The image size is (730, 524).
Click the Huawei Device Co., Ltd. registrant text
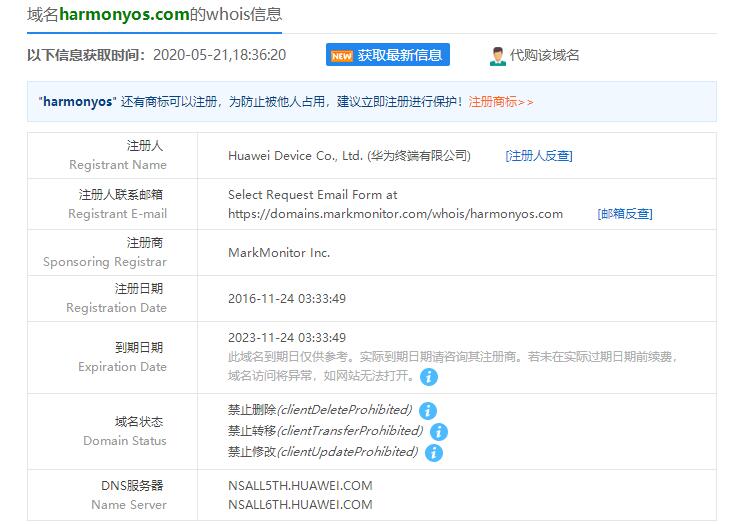pos(350,155)
